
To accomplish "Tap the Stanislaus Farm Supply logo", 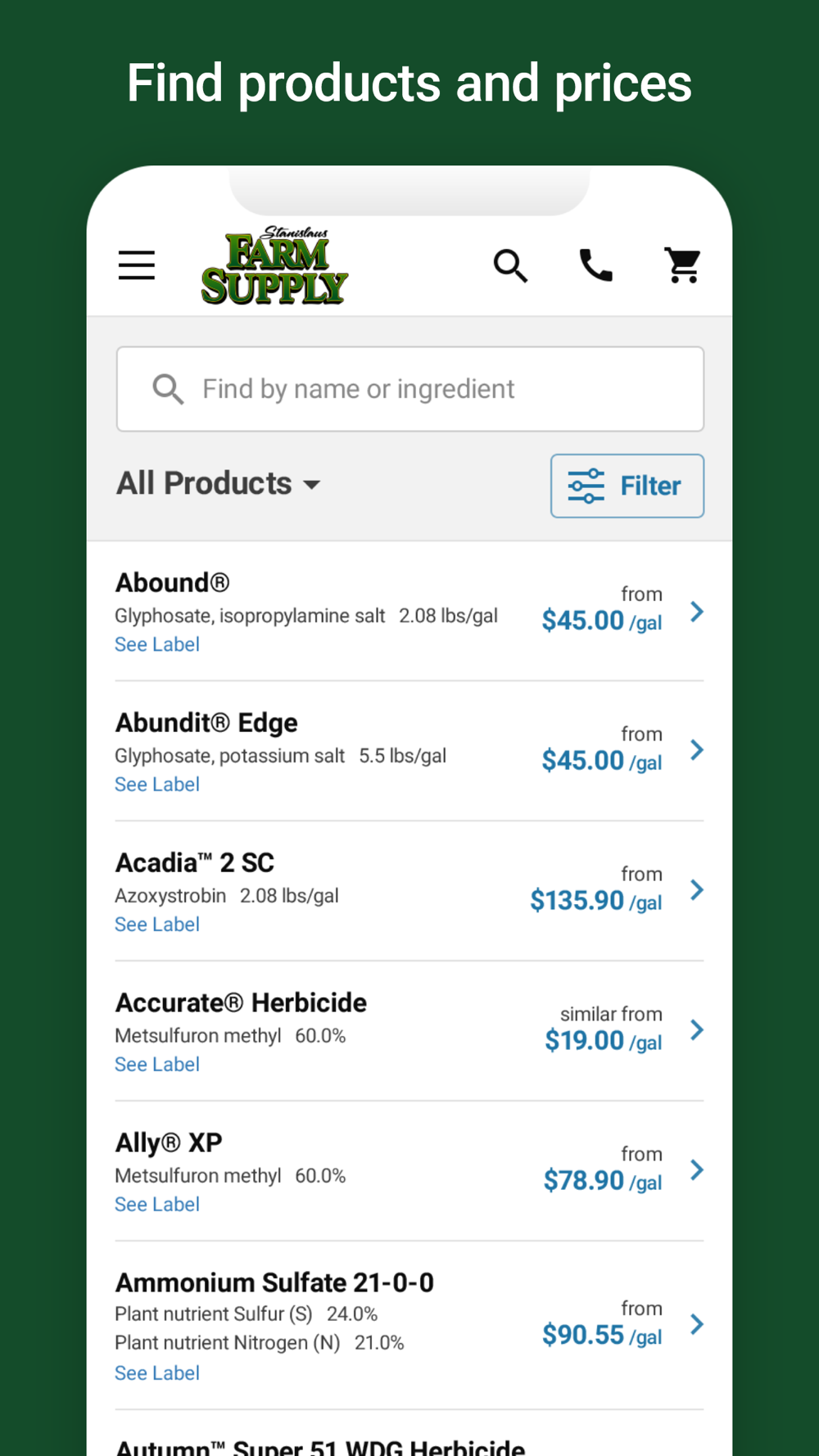I will (x=274, y=266).
